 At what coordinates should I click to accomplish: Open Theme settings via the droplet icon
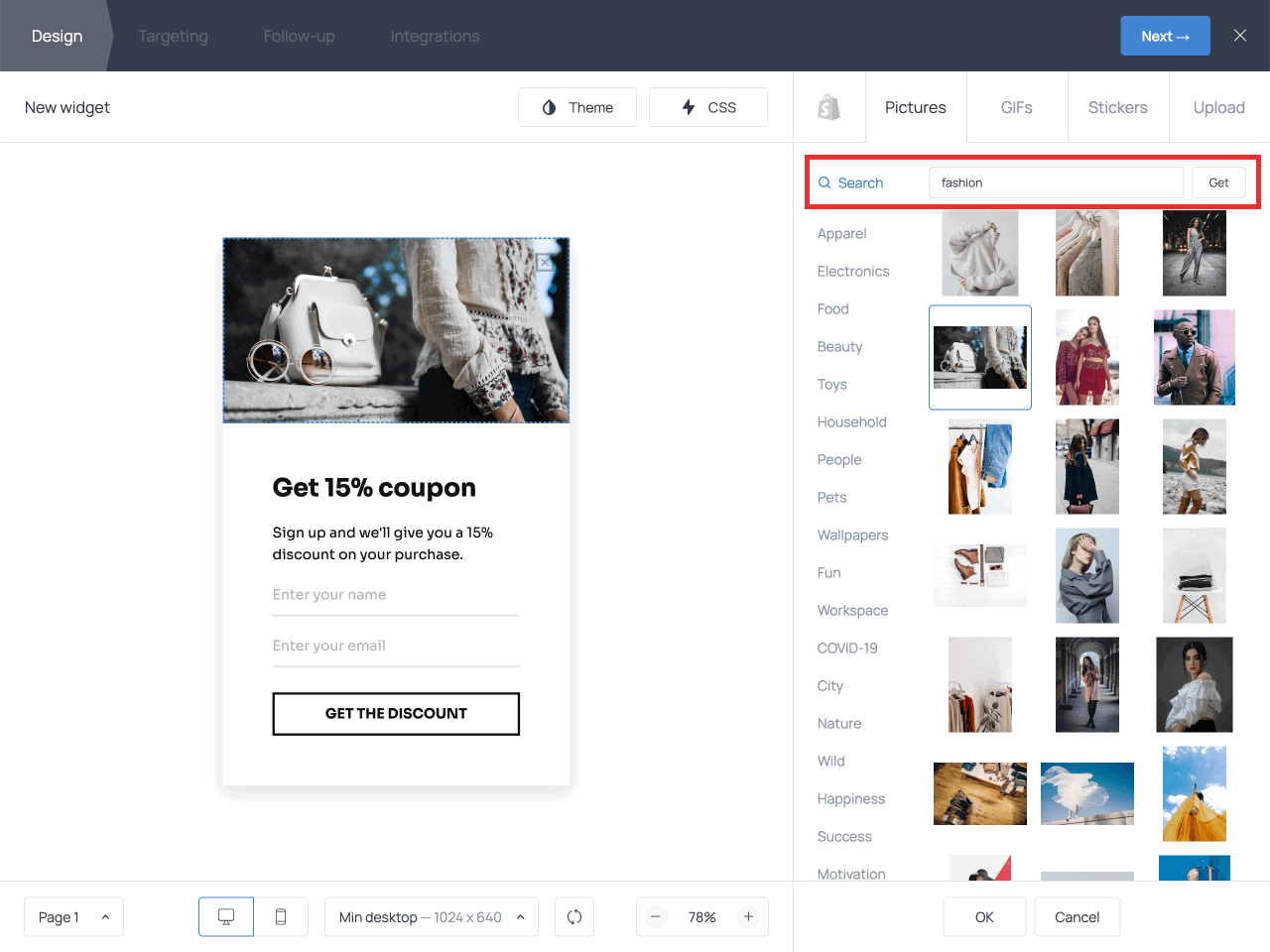576,106
